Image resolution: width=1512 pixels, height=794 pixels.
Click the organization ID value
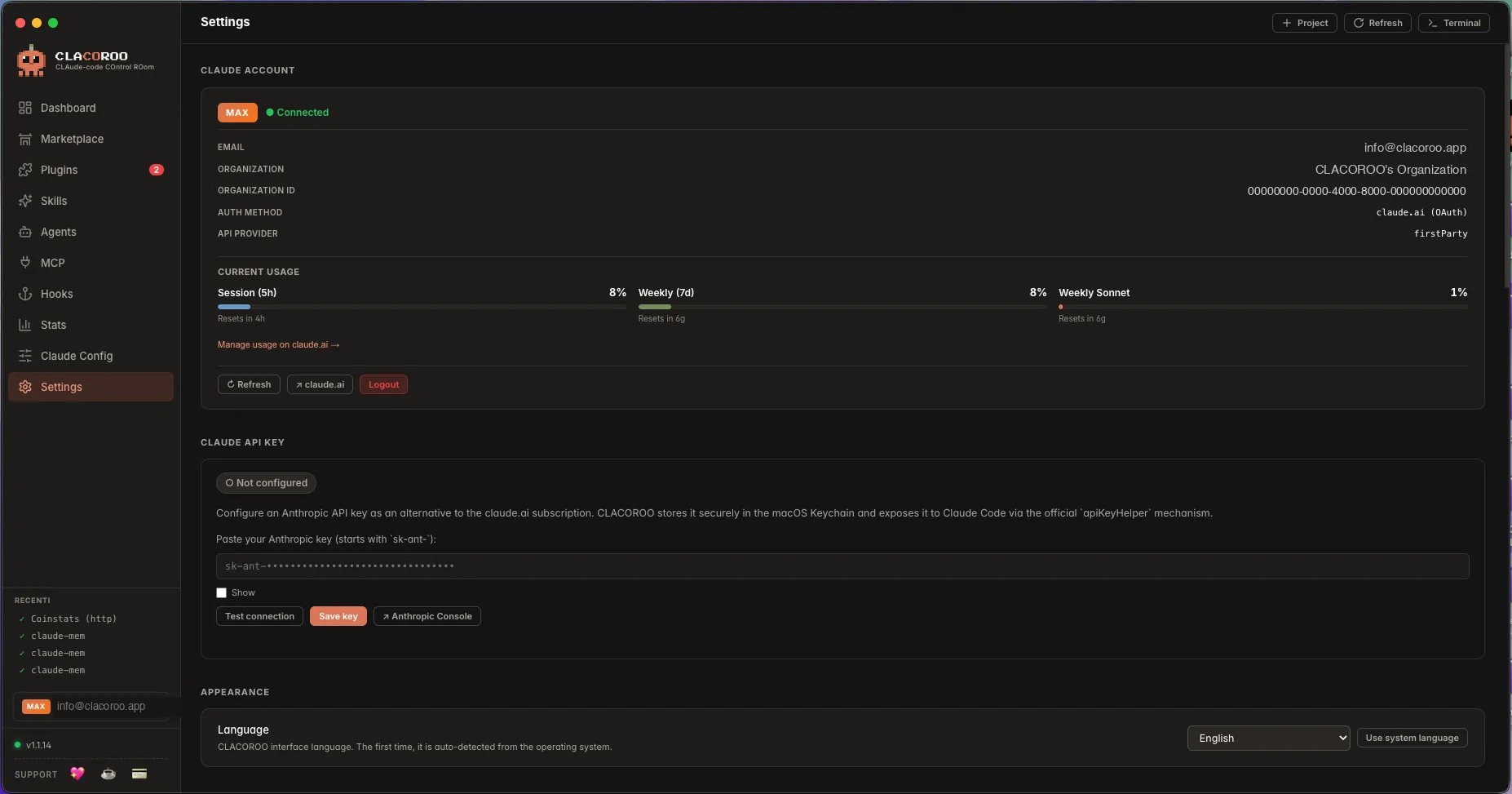[x=1356, y=191]
